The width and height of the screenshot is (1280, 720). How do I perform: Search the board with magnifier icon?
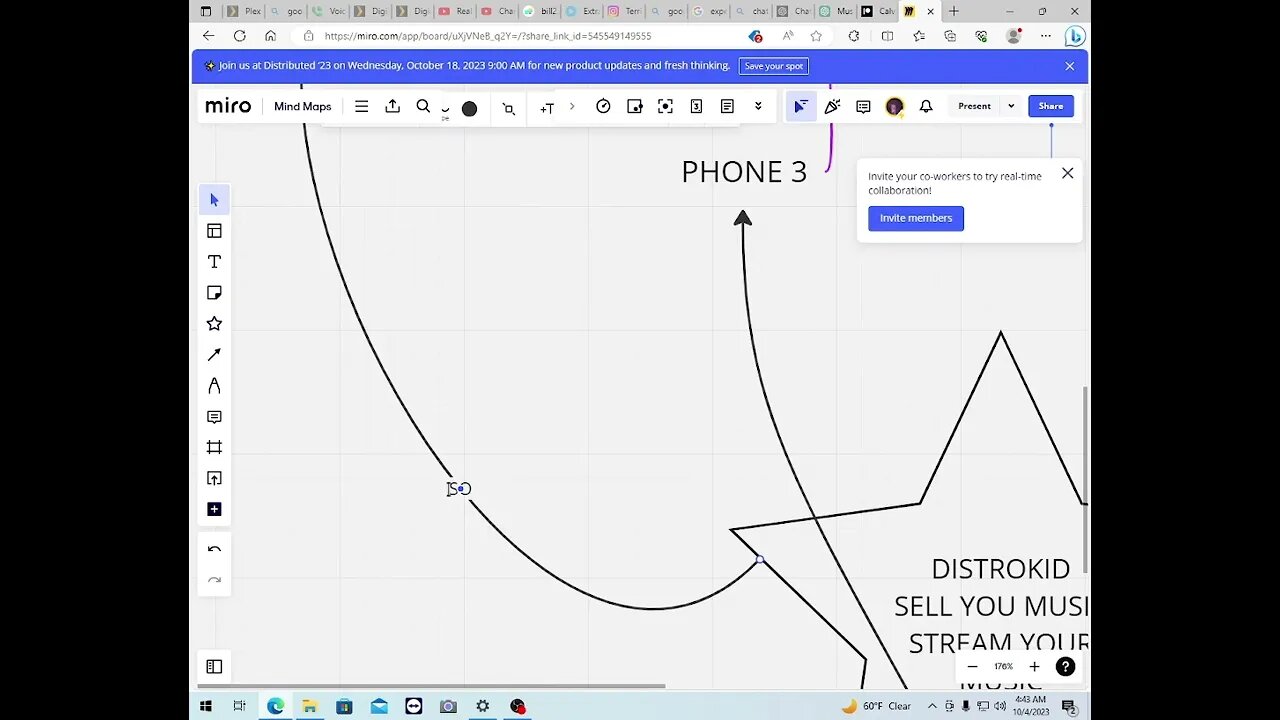pyautogui.click(x=423, y=107)
